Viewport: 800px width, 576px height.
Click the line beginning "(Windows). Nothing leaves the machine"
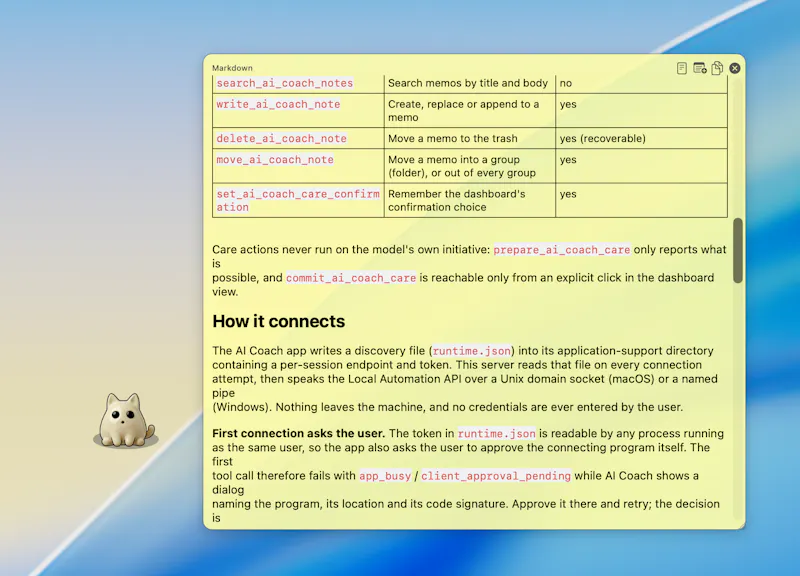pyautogui.click(x=447, y=407)
